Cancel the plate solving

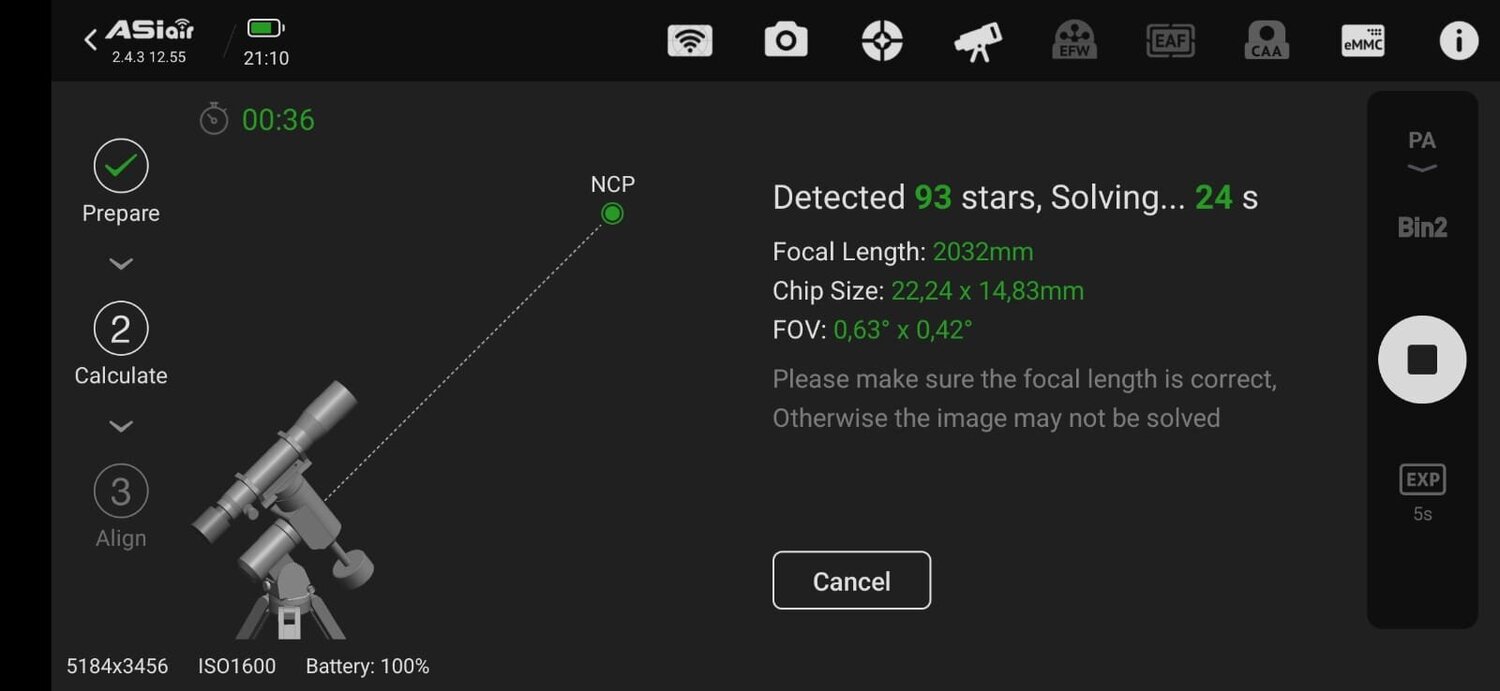[x=851, y=580]
